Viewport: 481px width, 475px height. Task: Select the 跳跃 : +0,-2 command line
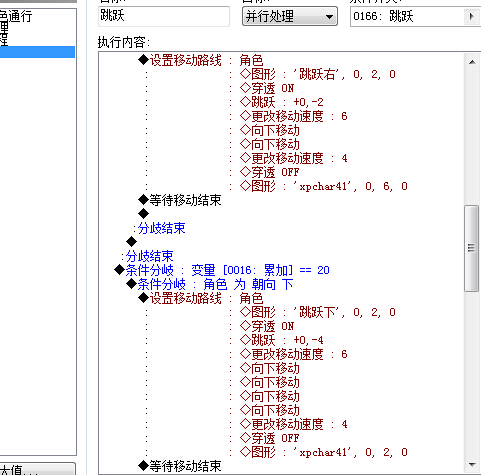[x=282, y=102]
